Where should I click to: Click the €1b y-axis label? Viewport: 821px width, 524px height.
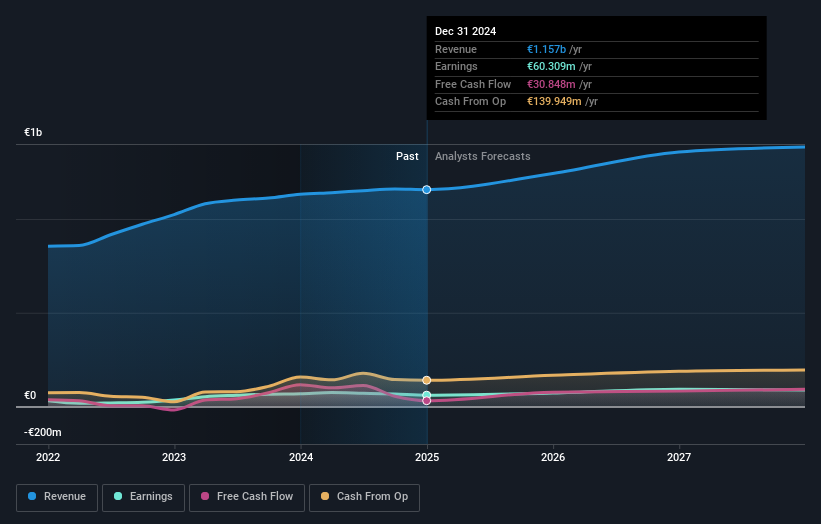click(x=33, y=132)
